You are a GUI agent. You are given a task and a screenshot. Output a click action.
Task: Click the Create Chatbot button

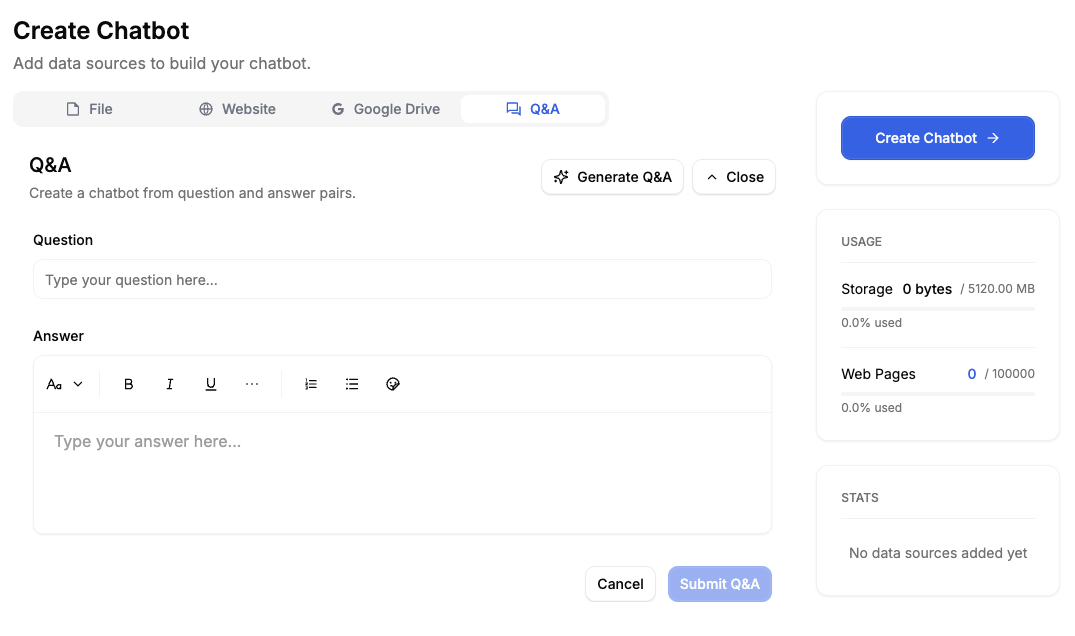tap(937, 138)
